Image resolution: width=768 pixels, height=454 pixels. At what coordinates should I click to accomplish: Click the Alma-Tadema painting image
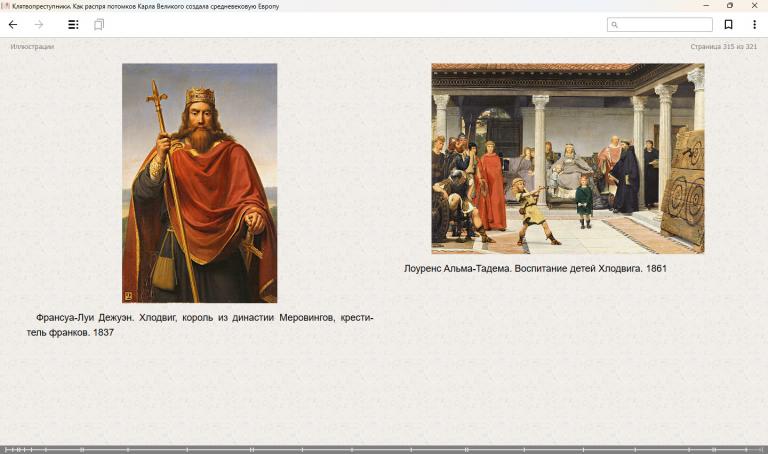[568, 158]
